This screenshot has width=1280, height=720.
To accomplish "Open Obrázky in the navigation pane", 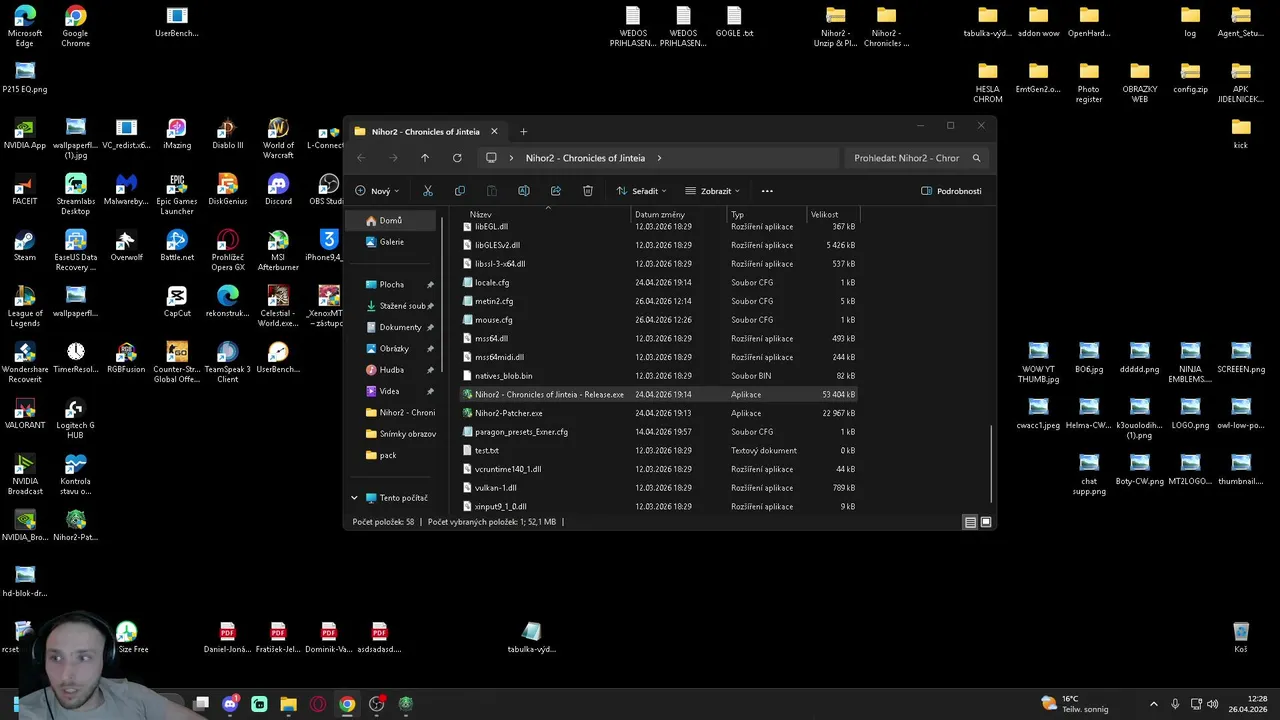I will pos(392,349).
